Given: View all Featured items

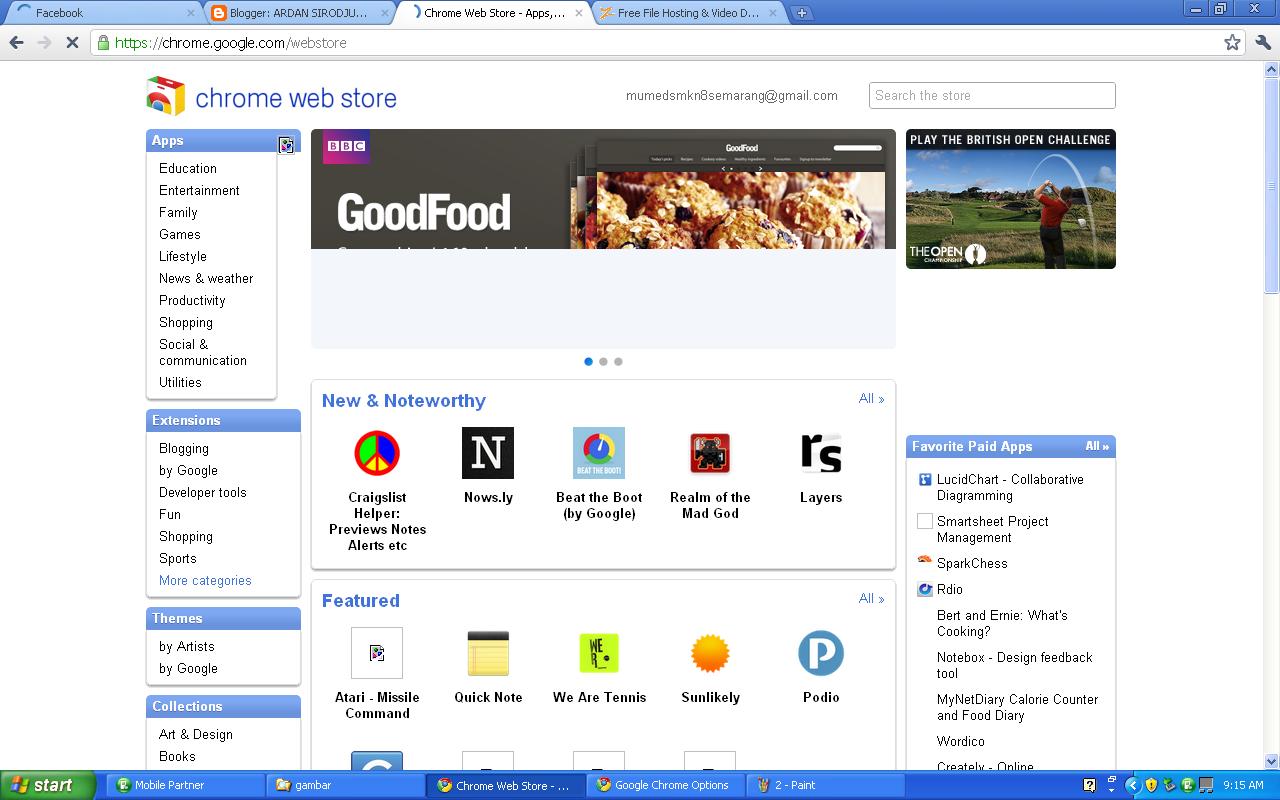Looking at the screenshot, I should [872, 598].
